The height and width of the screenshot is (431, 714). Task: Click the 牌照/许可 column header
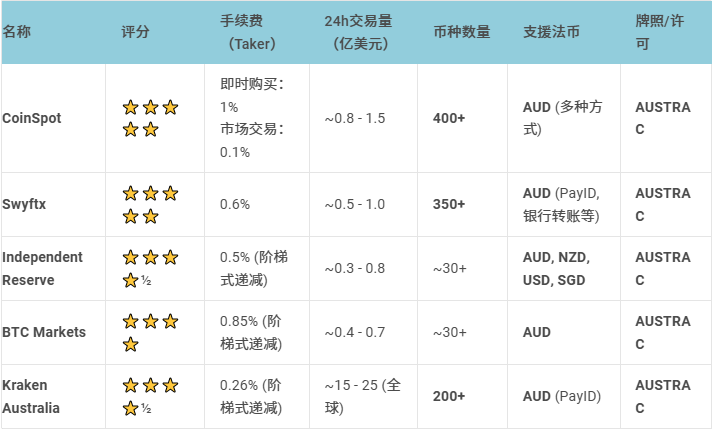pyautogui.click(x=662, y=32)
